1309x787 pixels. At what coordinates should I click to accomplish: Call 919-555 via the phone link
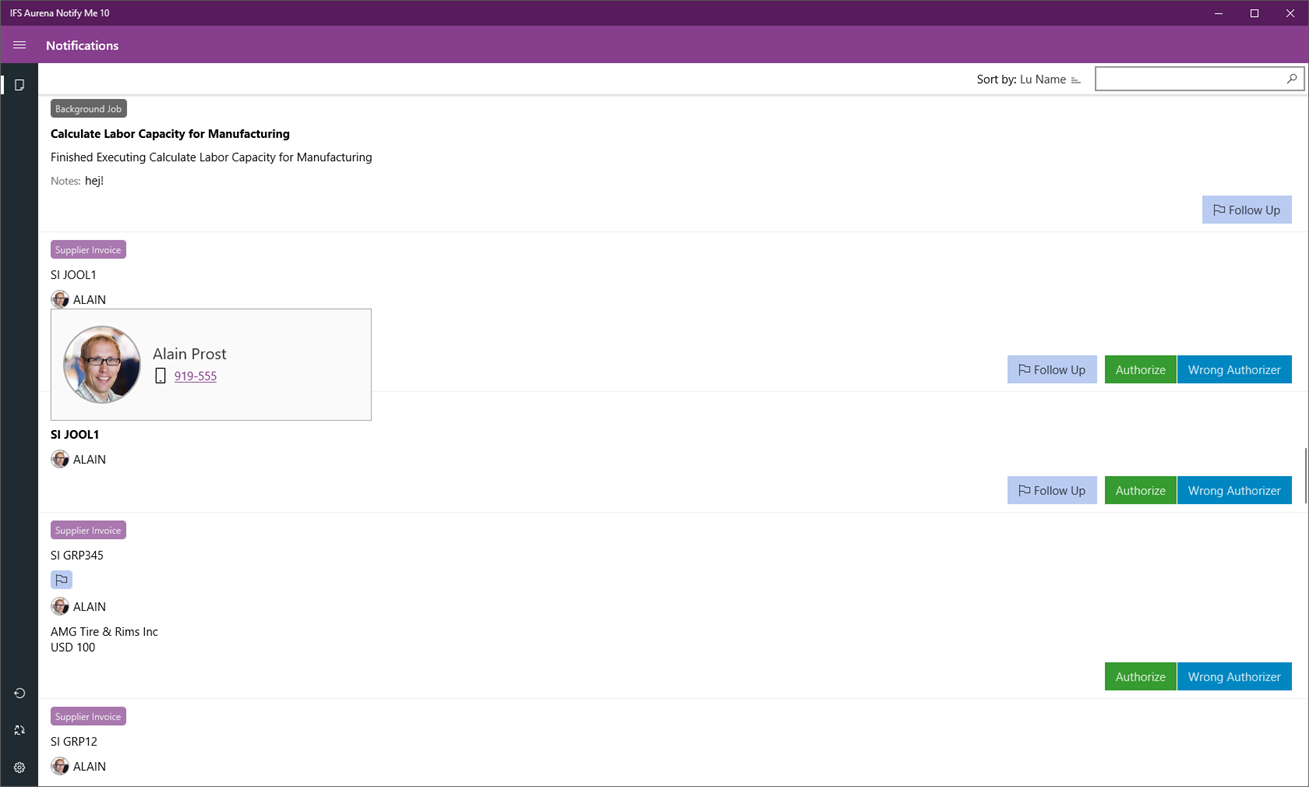pyautogui.click(x=195, y=376)
